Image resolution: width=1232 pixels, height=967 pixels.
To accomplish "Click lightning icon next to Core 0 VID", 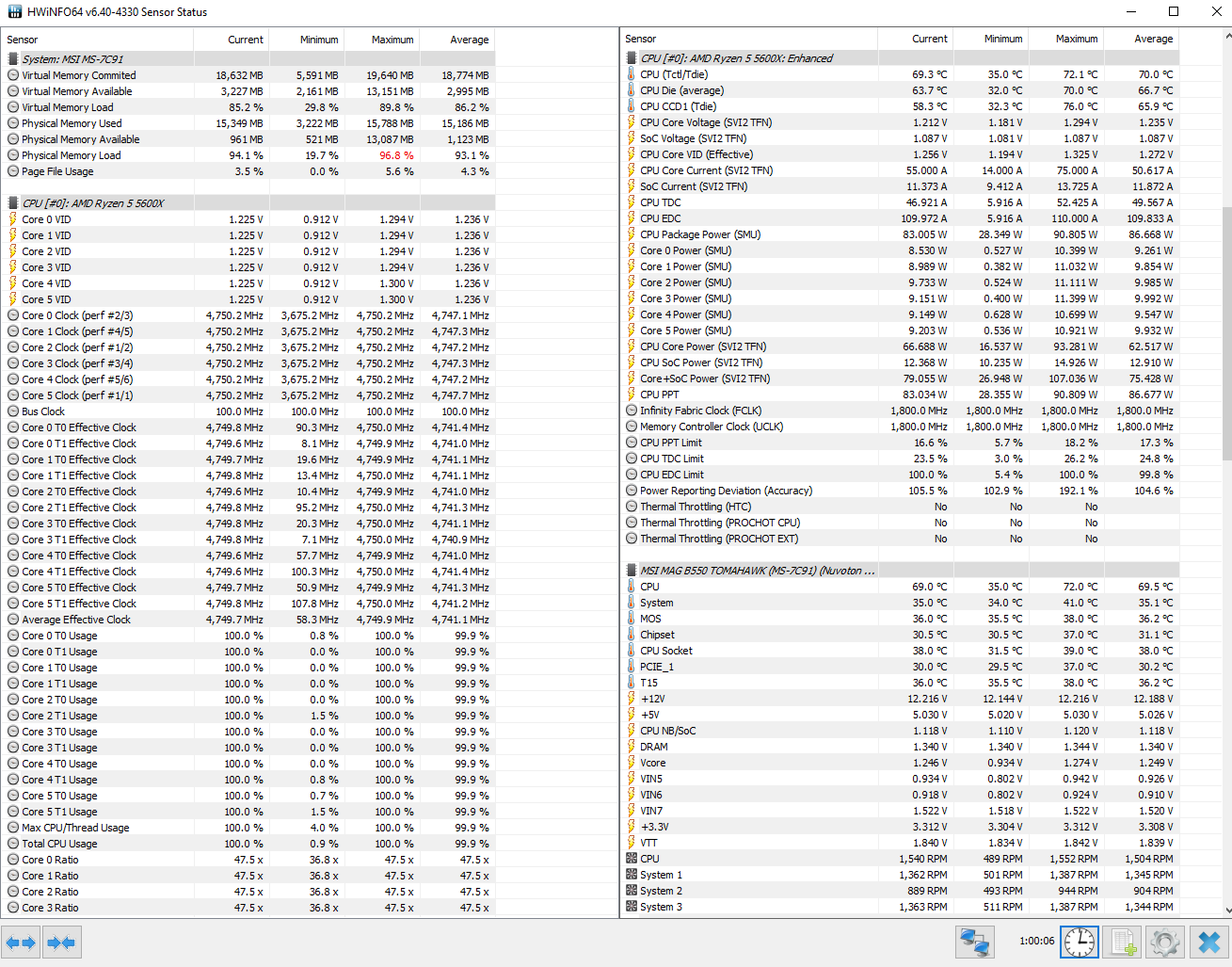I will click(x=13, y=219).
